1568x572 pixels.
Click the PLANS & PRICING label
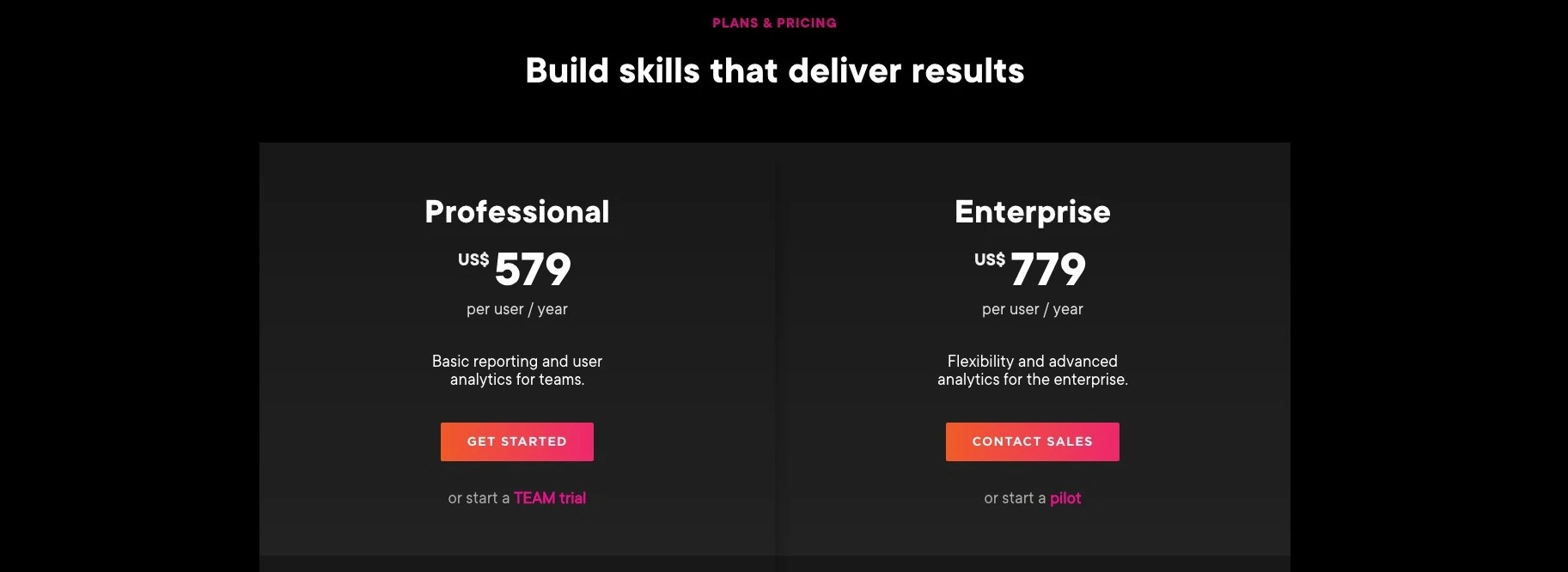pyautogui.click(x=774, y=23)
